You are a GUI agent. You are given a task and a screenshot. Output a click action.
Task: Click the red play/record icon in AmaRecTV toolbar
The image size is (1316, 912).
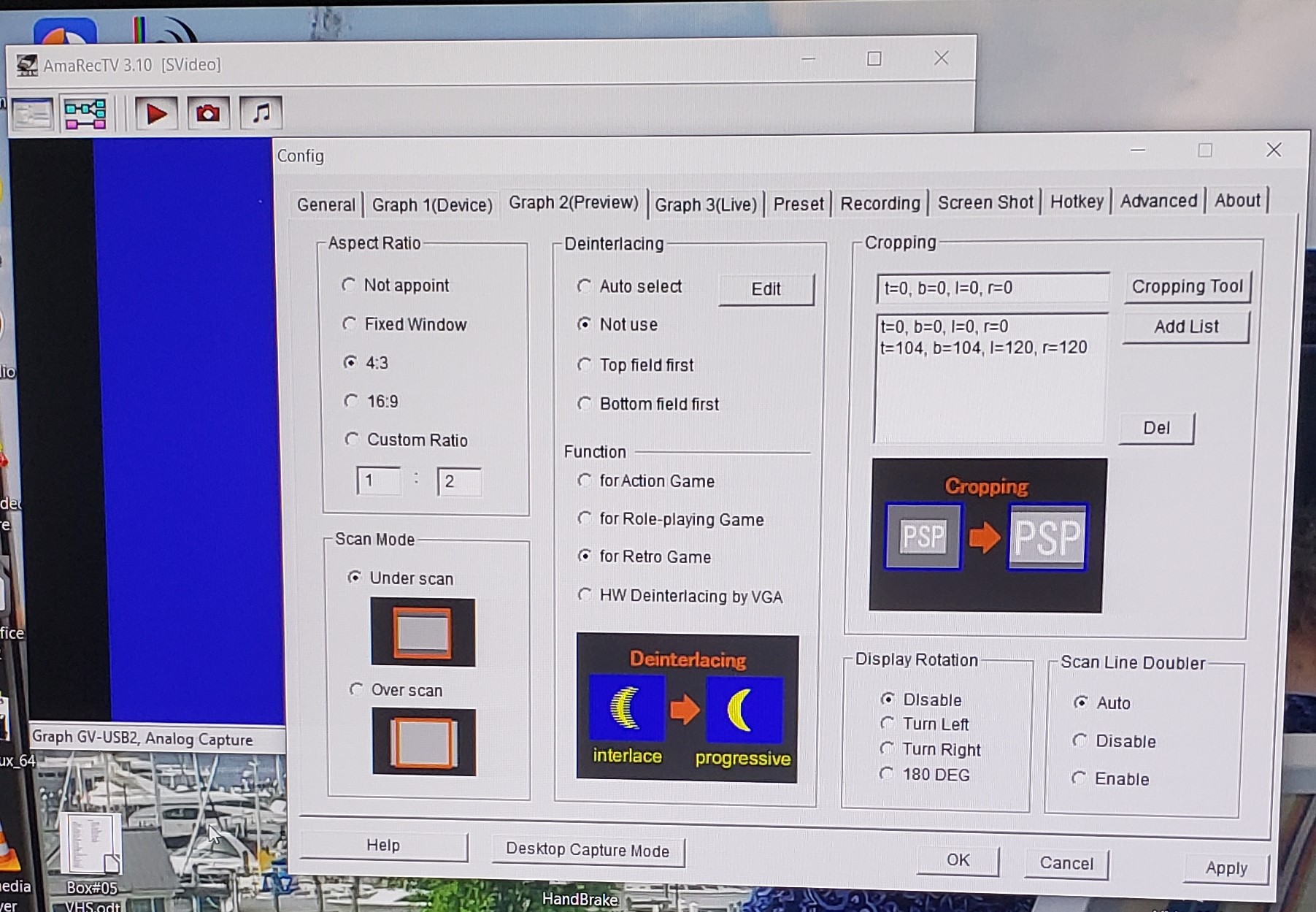coord(155,113)
